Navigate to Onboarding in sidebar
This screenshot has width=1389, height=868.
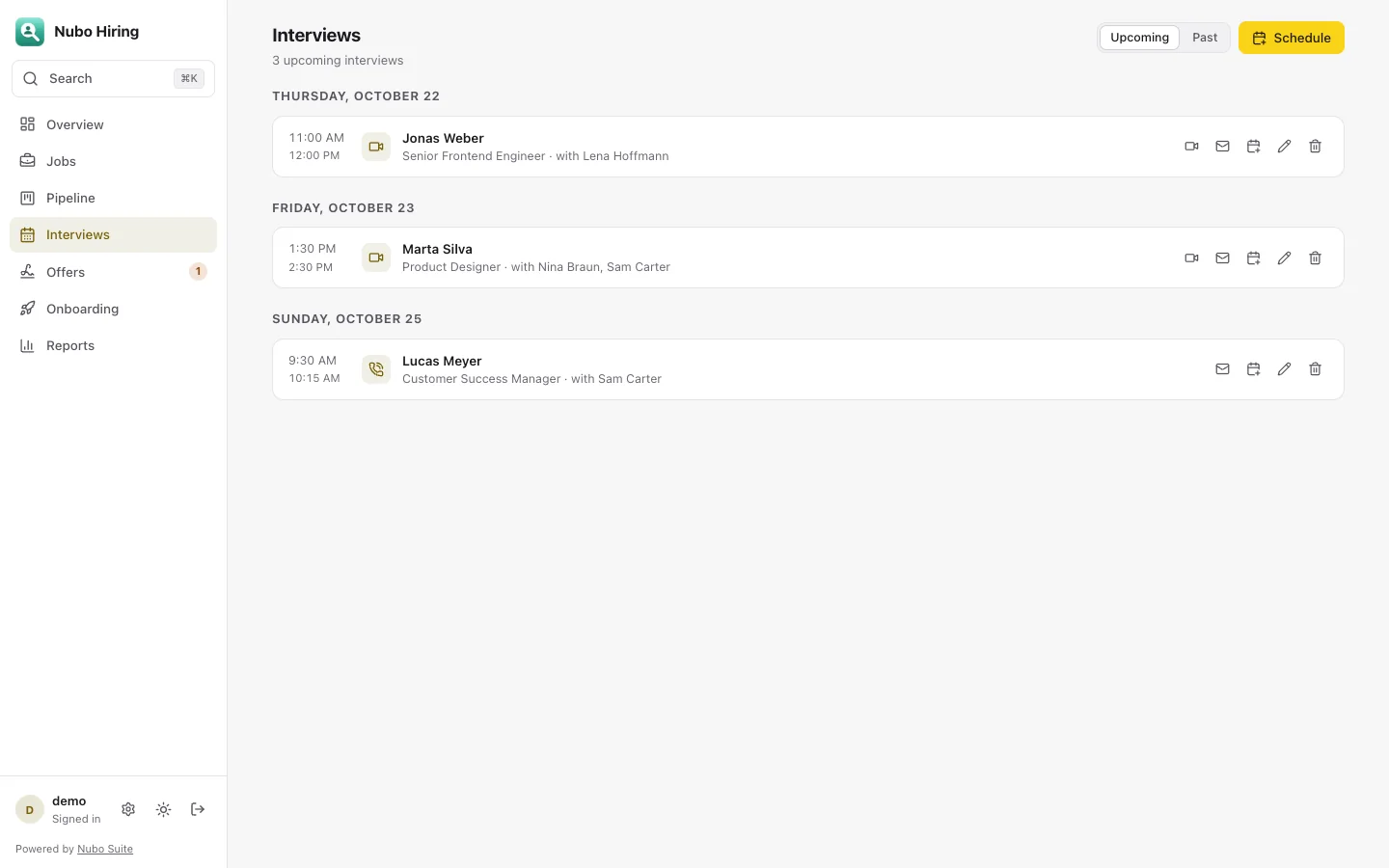[113, 309]
